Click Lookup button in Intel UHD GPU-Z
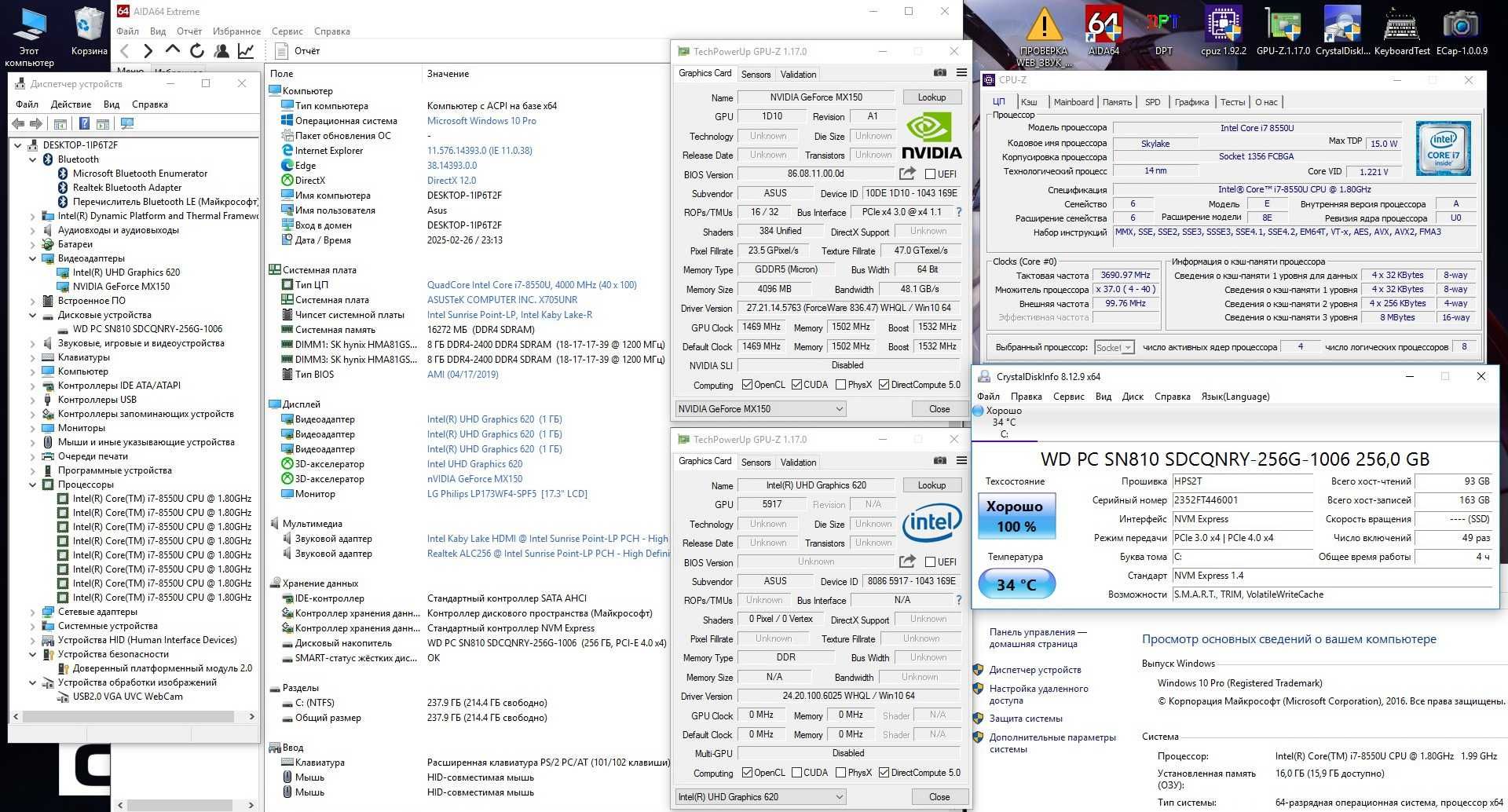This screenshot has width=1508, height=812. pyautogui.click(x=932, y=485)
